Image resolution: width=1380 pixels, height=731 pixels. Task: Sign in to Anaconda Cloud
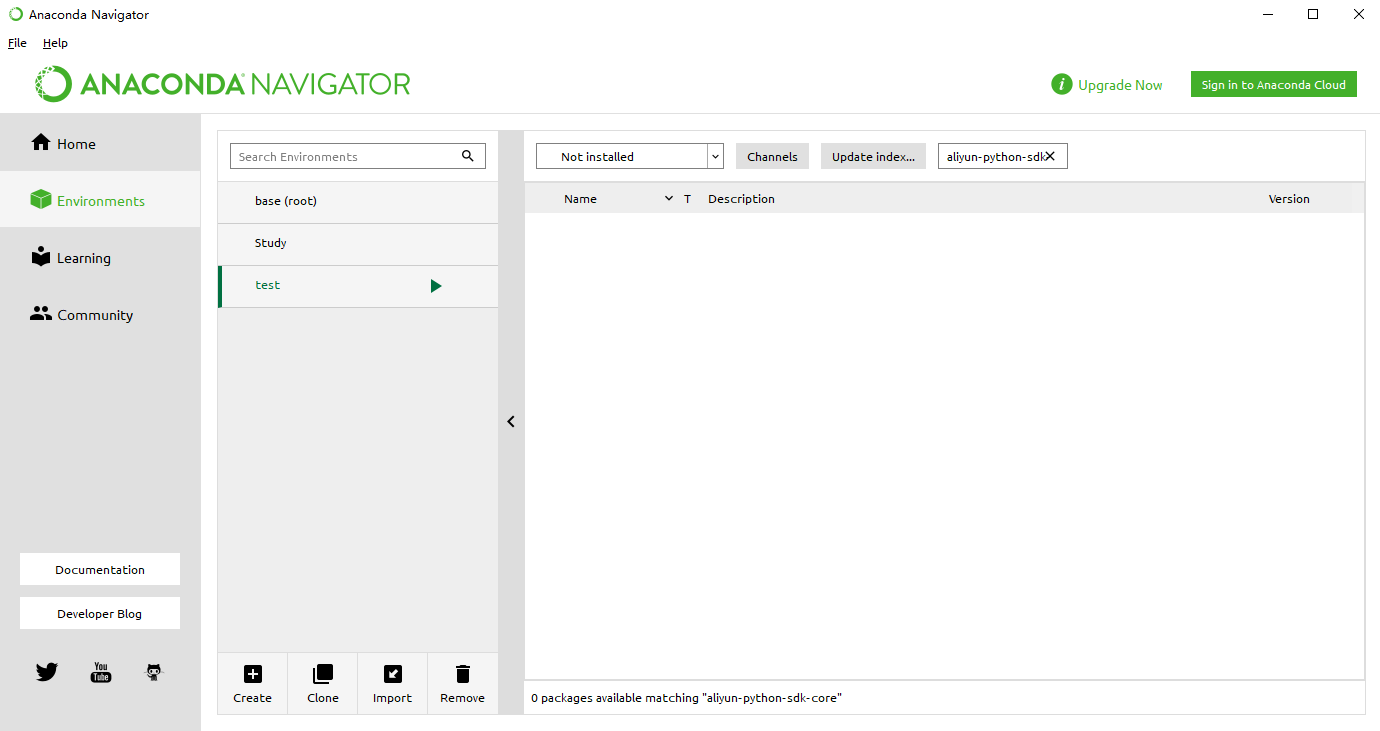(x=1273, y=85)
